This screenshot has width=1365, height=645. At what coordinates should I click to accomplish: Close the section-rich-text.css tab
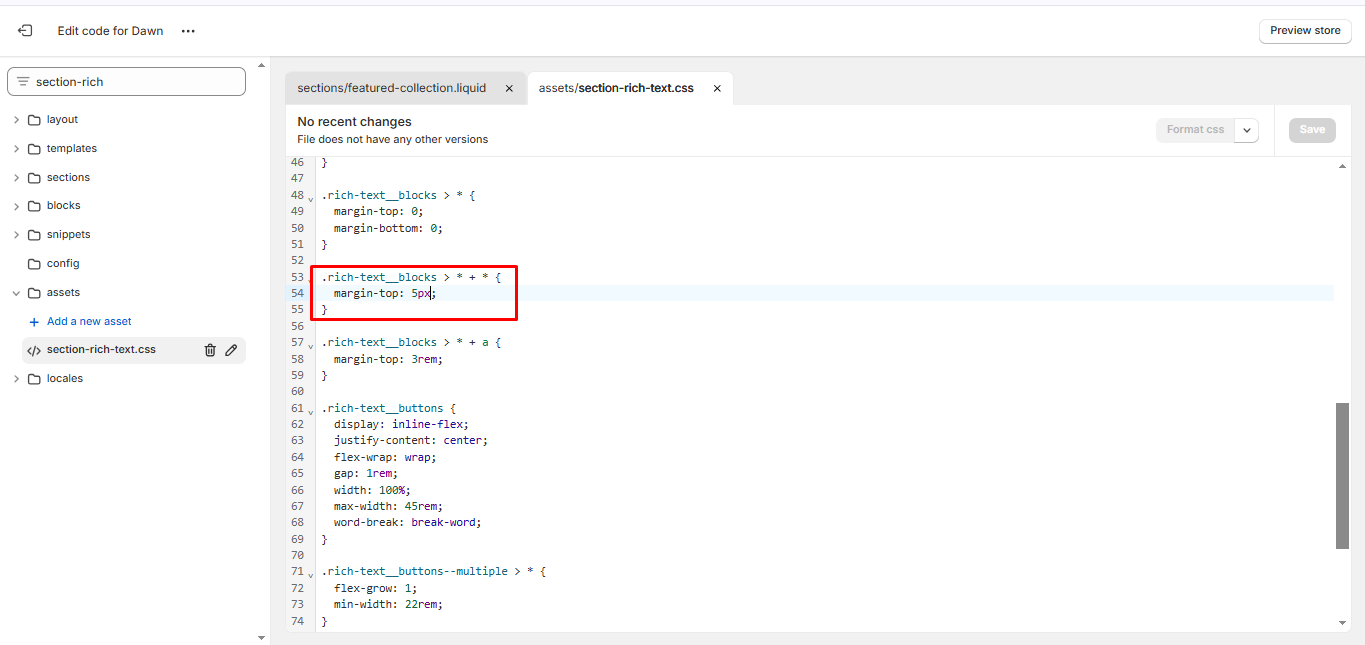(717, 88)
